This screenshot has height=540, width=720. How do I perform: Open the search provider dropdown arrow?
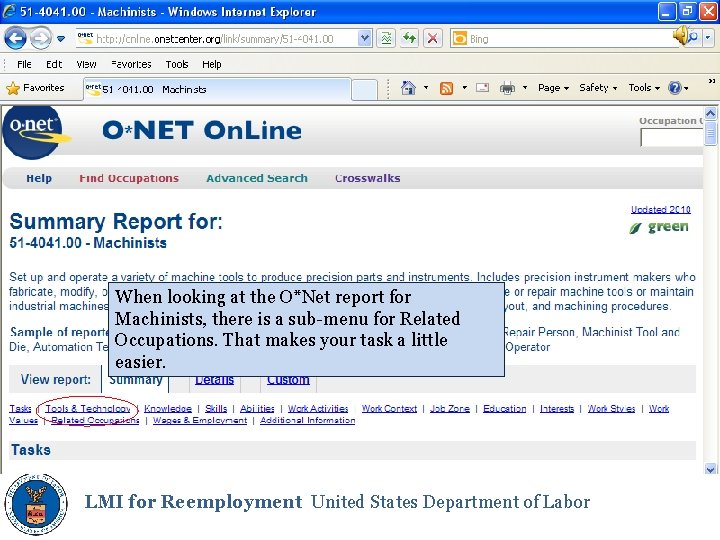(709, 39)
